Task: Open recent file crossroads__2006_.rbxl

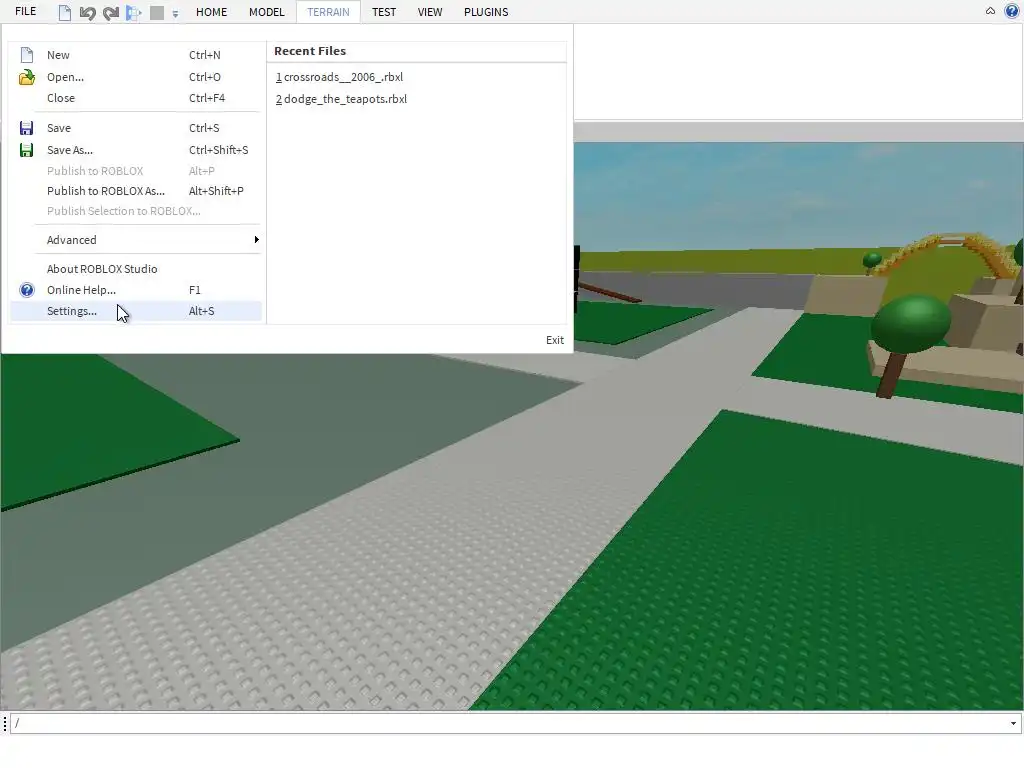Action: pyautogui.click(x=339, y=77)
